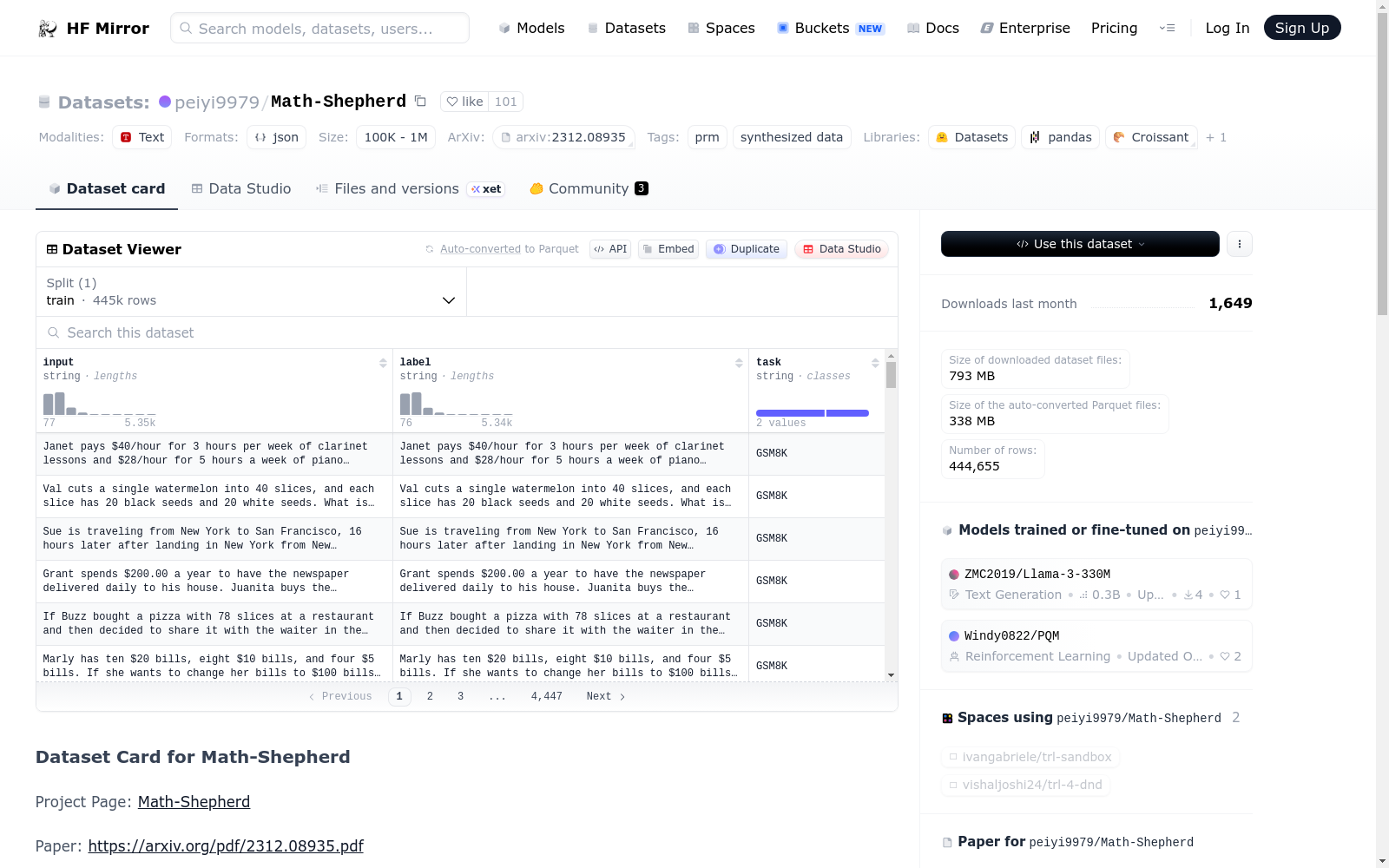The image size is (1389, 868).
Task: Jump to page 4,447
Action: coord(547,696)
